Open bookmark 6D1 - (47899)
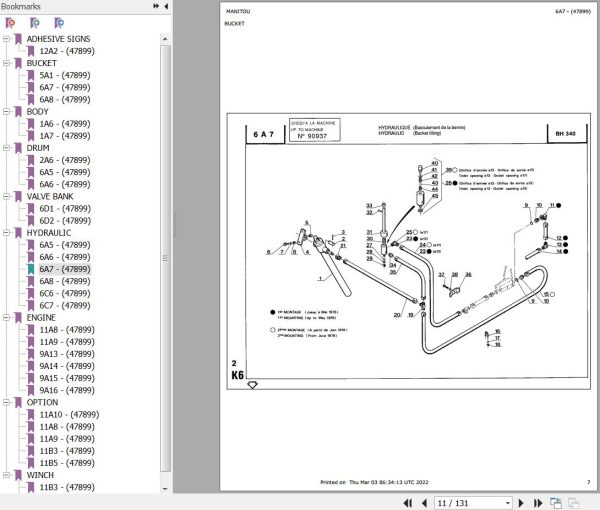This screenshot has width=600, height=510. pyautogui.click(x=65, y=209)
